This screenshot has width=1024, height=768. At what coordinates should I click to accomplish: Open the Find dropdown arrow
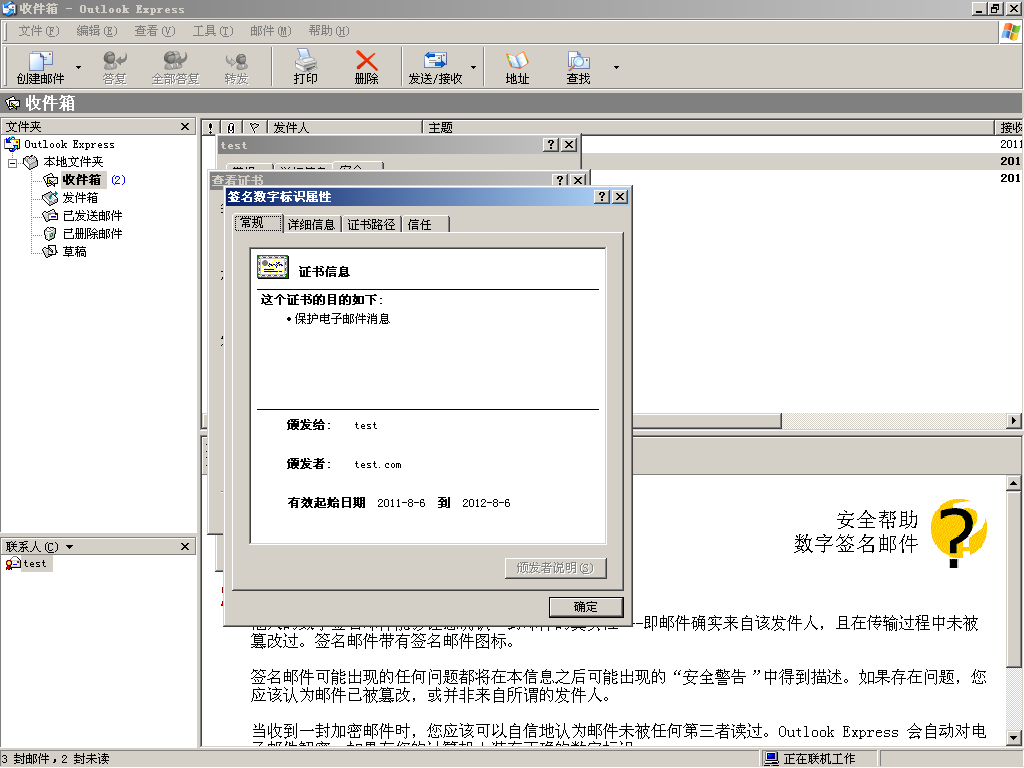(616, 67)
